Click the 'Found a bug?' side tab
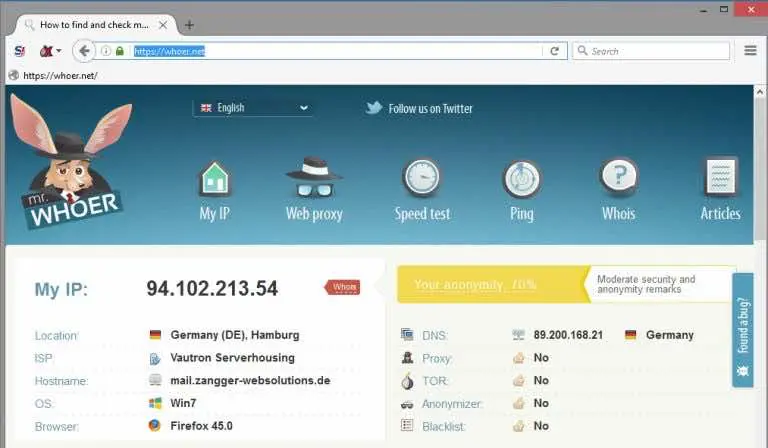The height and width of the screenshot is (448, 768). click(743, 330)
